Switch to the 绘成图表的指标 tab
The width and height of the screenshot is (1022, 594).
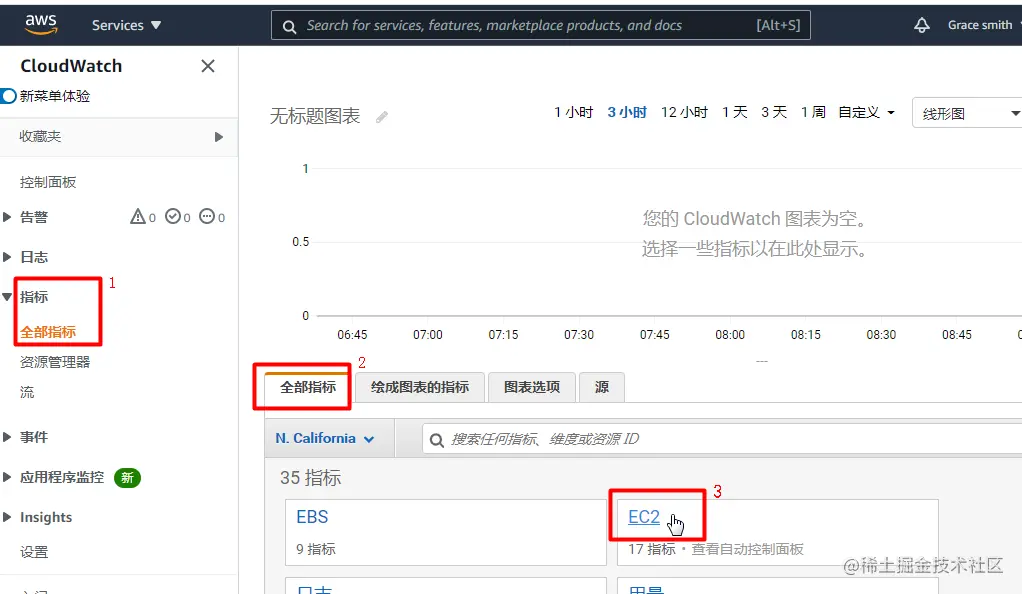(x=420, y=387)
